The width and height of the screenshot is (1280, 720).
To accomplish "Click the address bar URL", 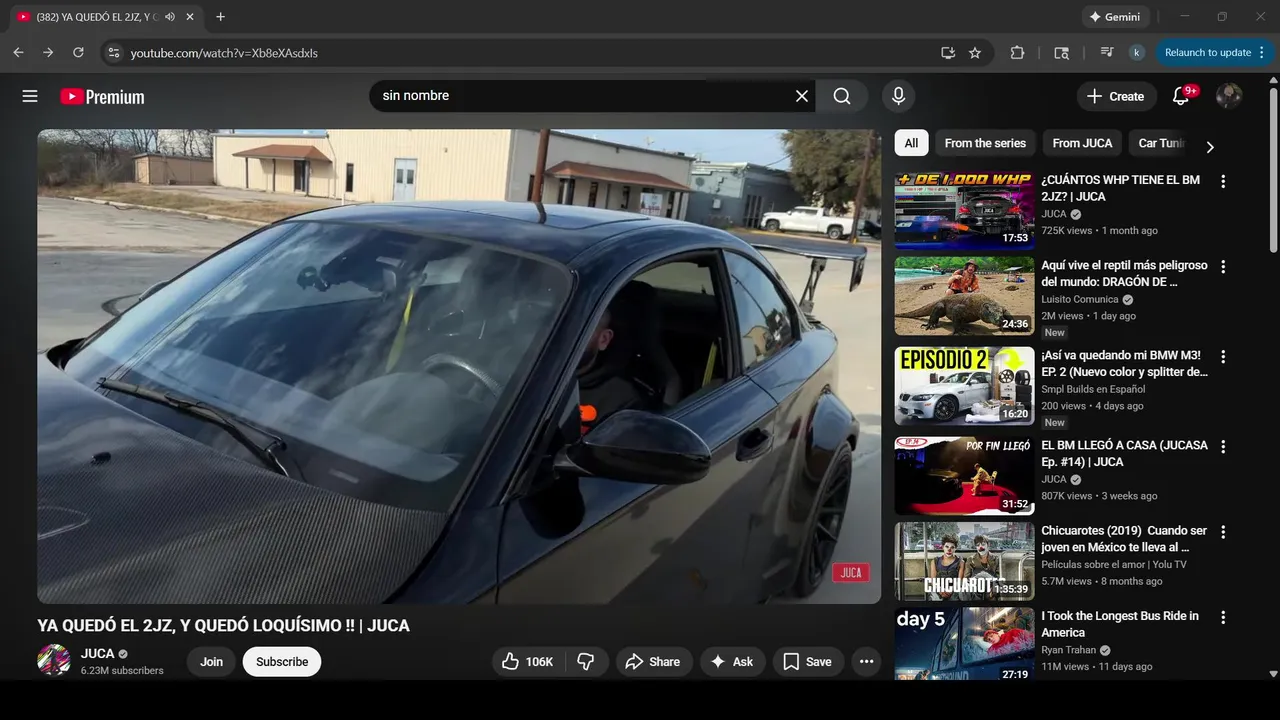I will point(224,53).
